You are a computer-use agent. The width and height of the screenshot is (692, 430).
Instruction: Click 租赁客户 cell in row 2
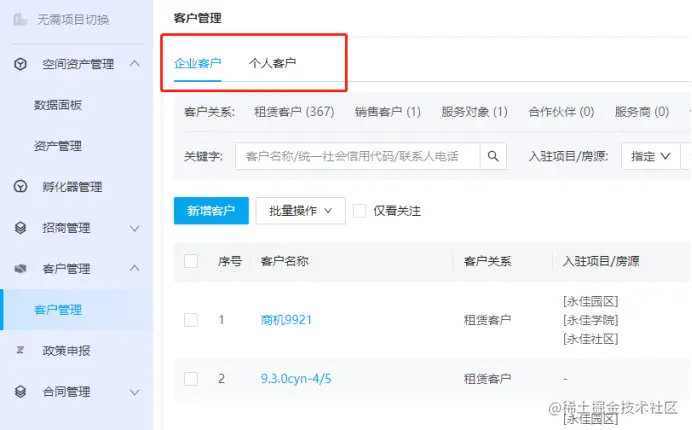487,379
